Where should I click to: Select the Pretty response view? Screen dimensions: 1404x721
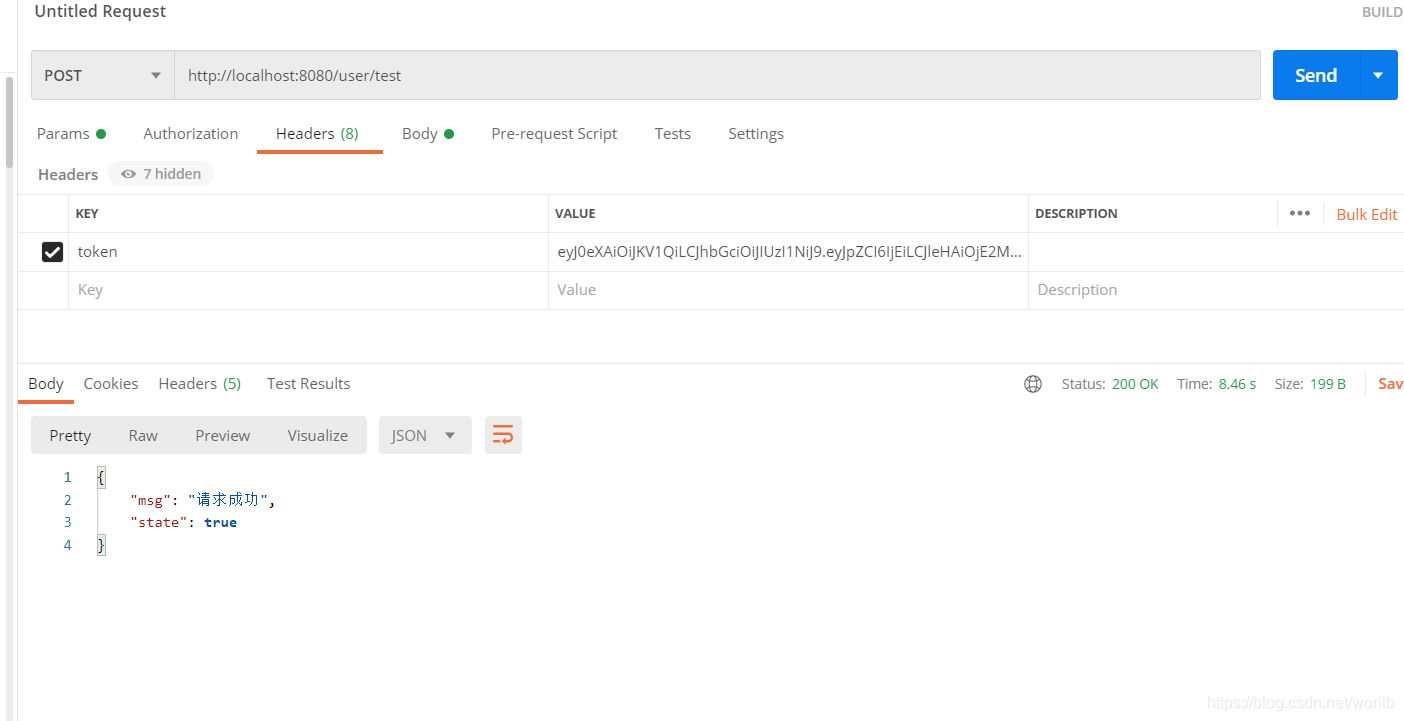[x=70, y=435]
